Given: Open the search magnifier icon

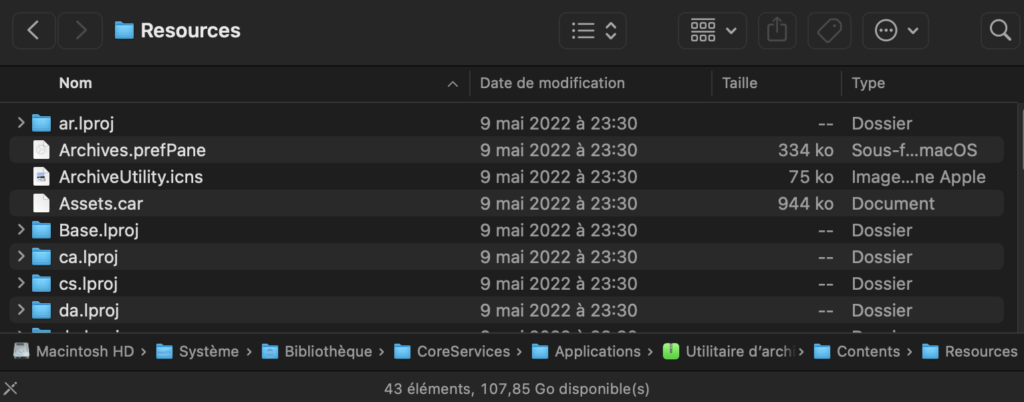Looking at the screenshot, I should click(x=1000, y=31).
